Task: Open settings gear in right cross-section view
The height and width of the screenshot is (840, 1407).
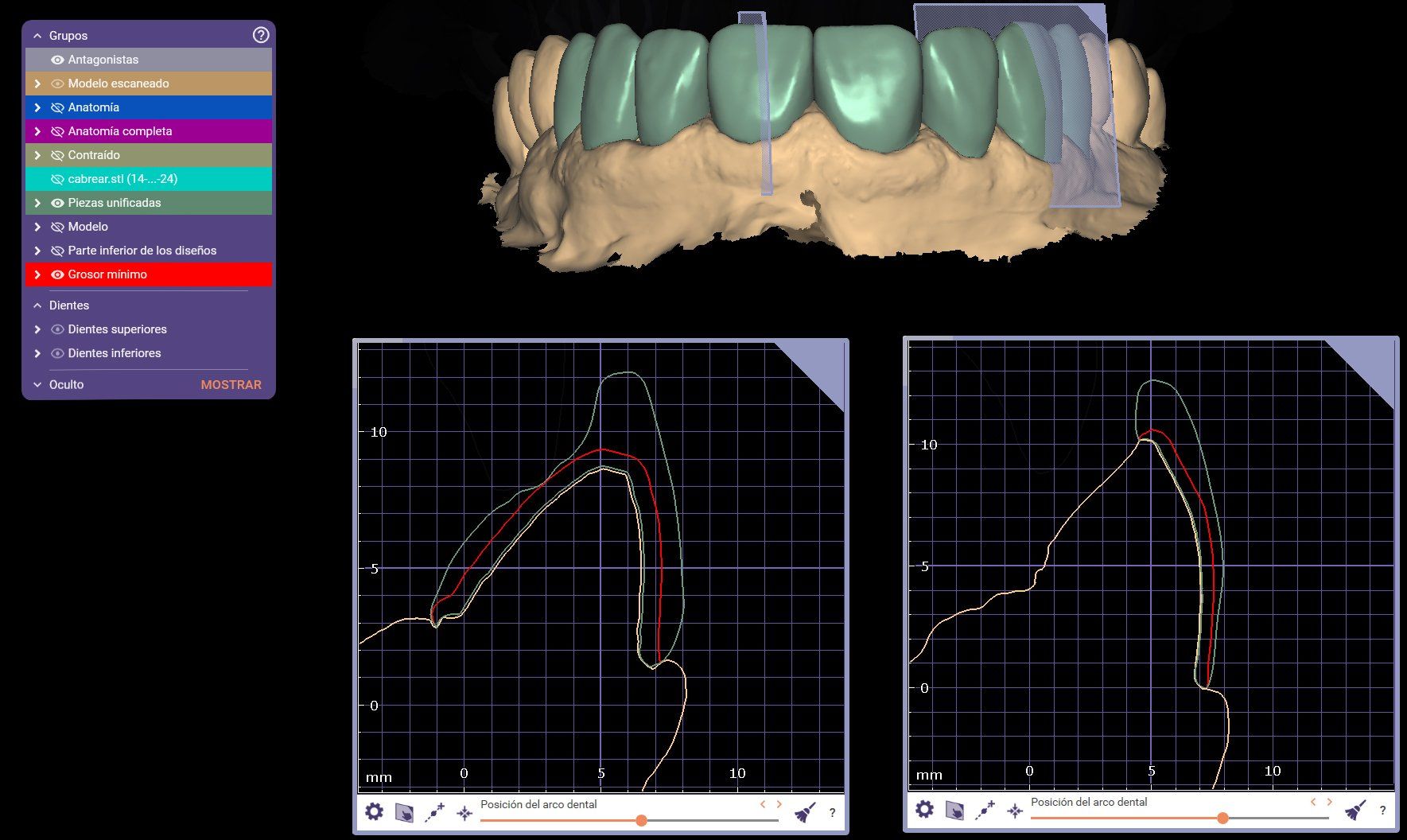Action: pyautogui.click(x=924, y=810)
